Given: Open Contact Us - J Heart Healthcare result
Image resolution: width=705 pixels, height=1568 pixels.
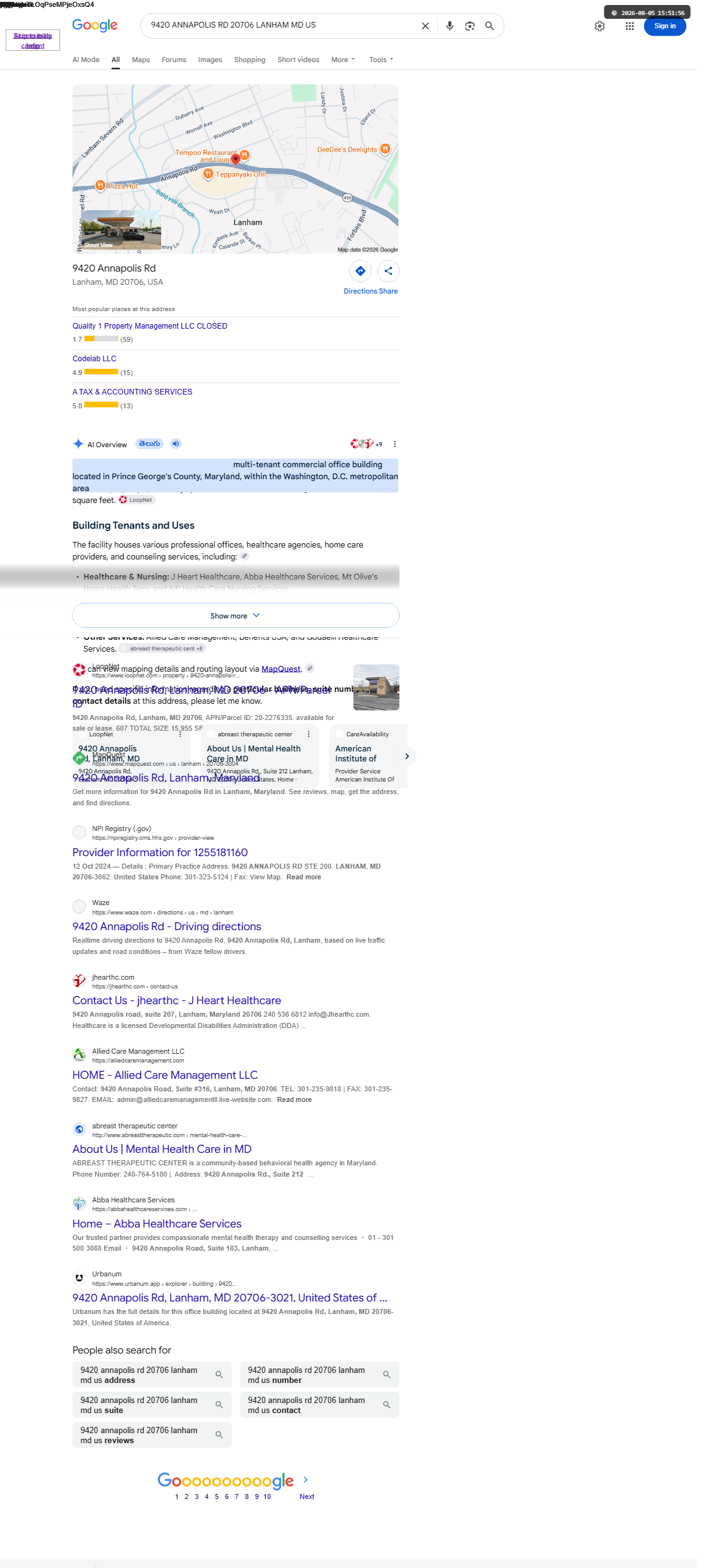Looking at the screenshot, I should pyautogui.click(x=177, y=1000).
